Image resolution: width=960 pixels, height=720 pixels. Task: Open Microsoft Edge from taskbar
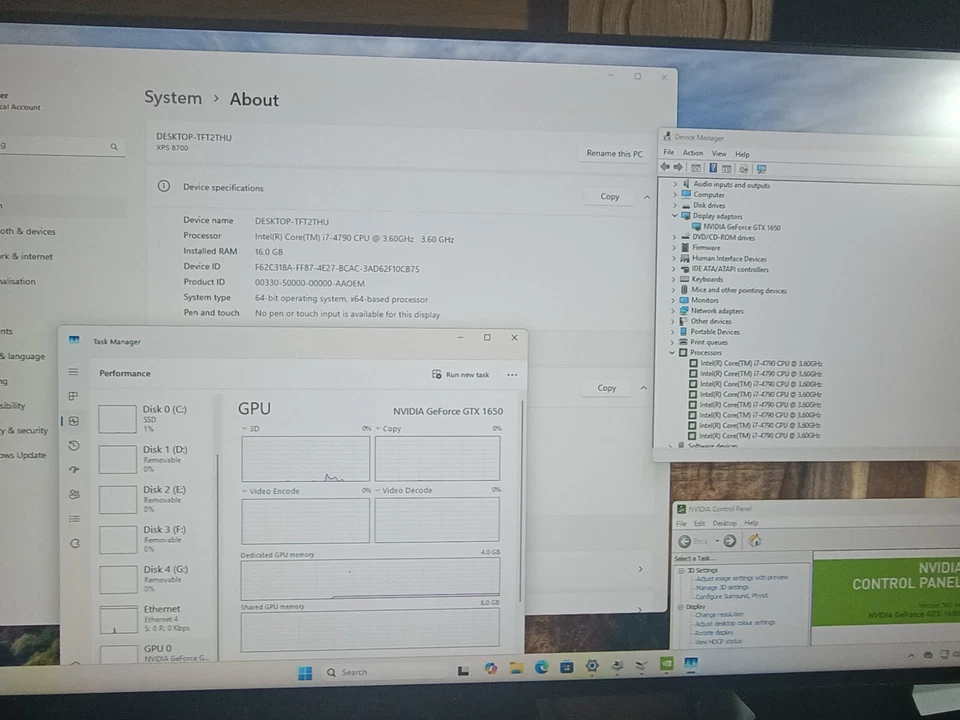coord(541,667)
